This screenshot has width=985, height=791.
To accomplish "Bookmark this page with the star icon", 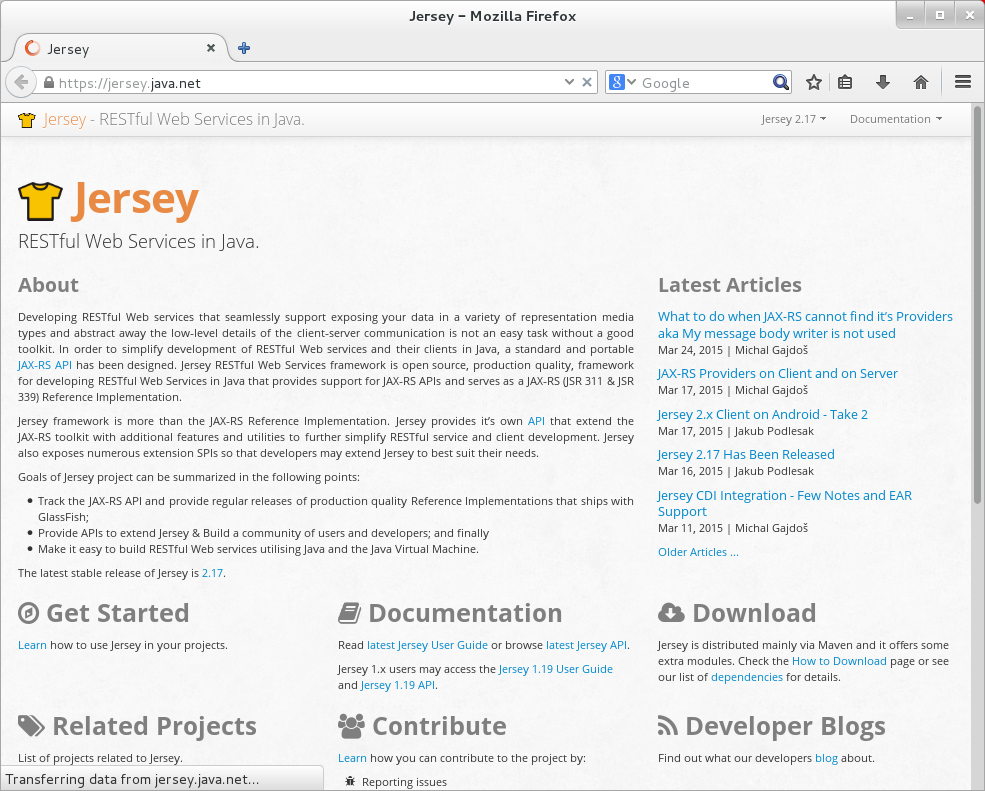I will [814, 82].
